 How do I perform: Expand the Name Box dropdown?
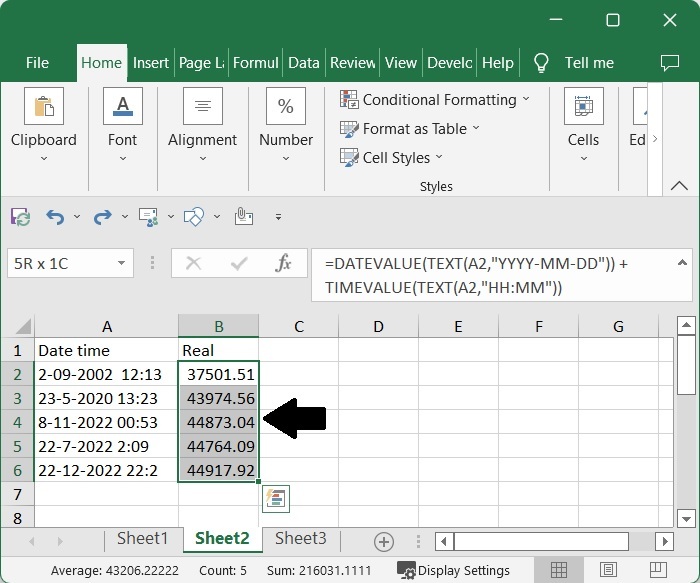tap(121, 263)
